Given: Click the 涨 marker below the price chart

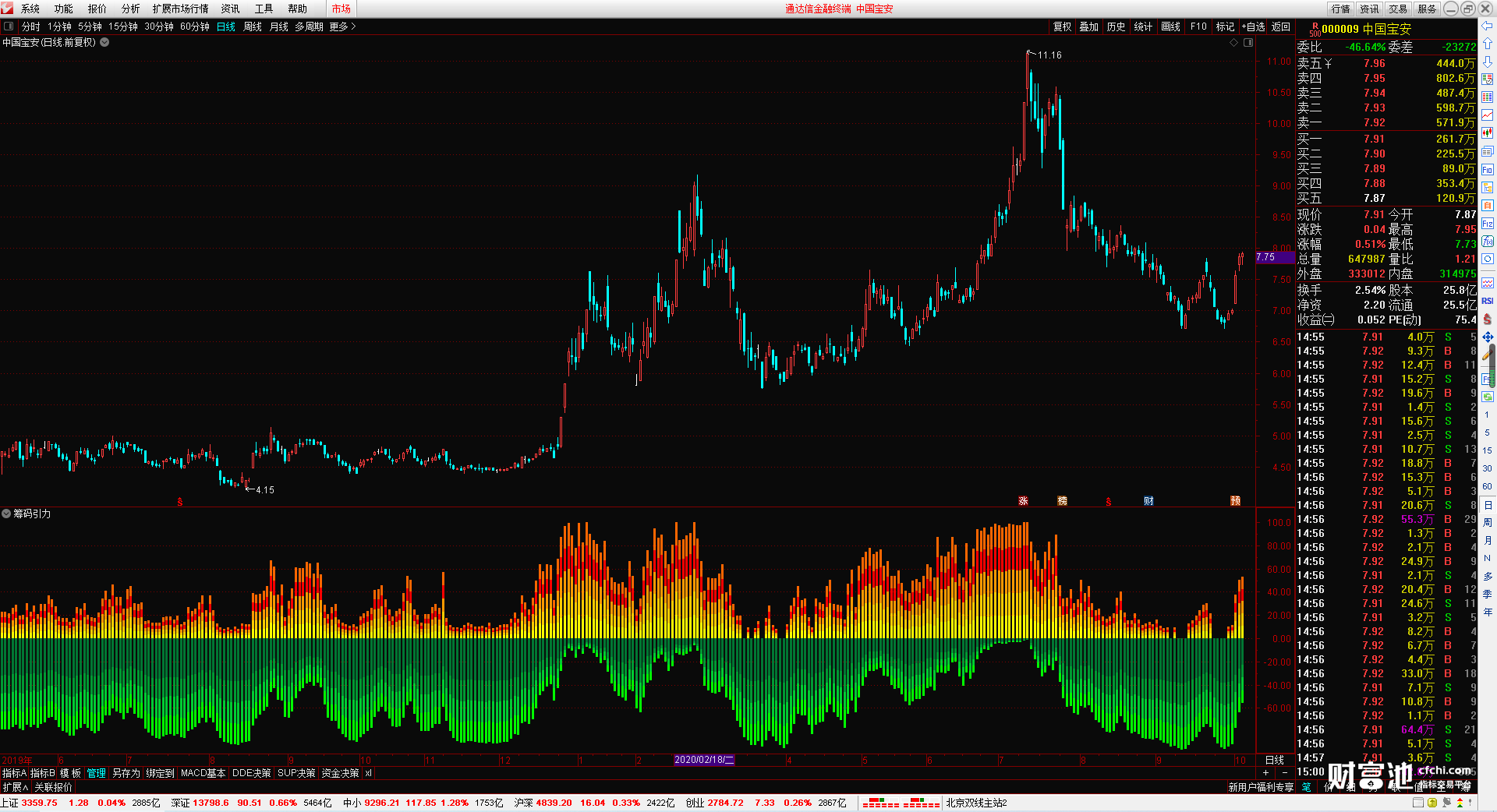Looking at the screenshot, I should [1023, 501].
